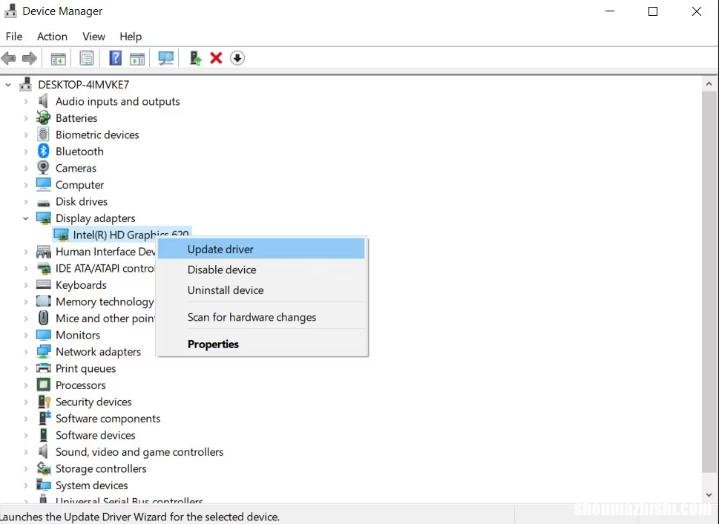Select the Disk drives tree item text

(82, 202)
